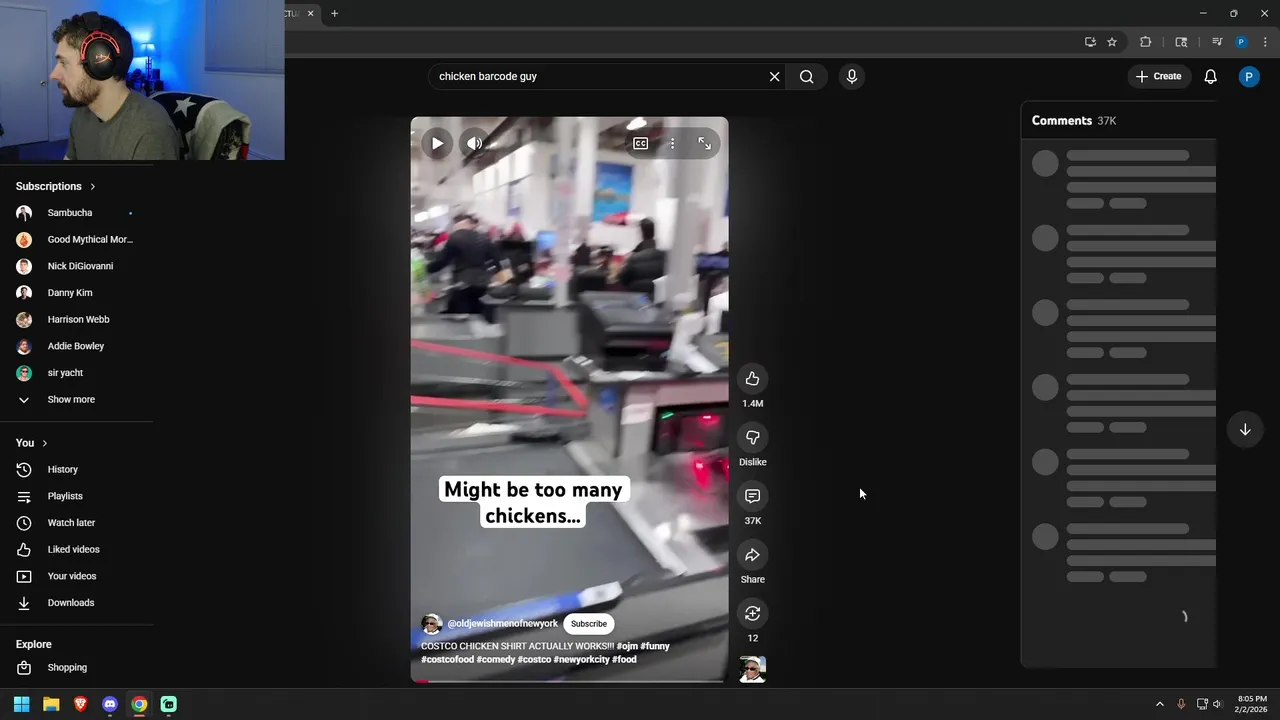Image resolution: width=1280 pixels, height=720 pixels.
Task: Open the account avatar menu
Action: [1249, 77]
